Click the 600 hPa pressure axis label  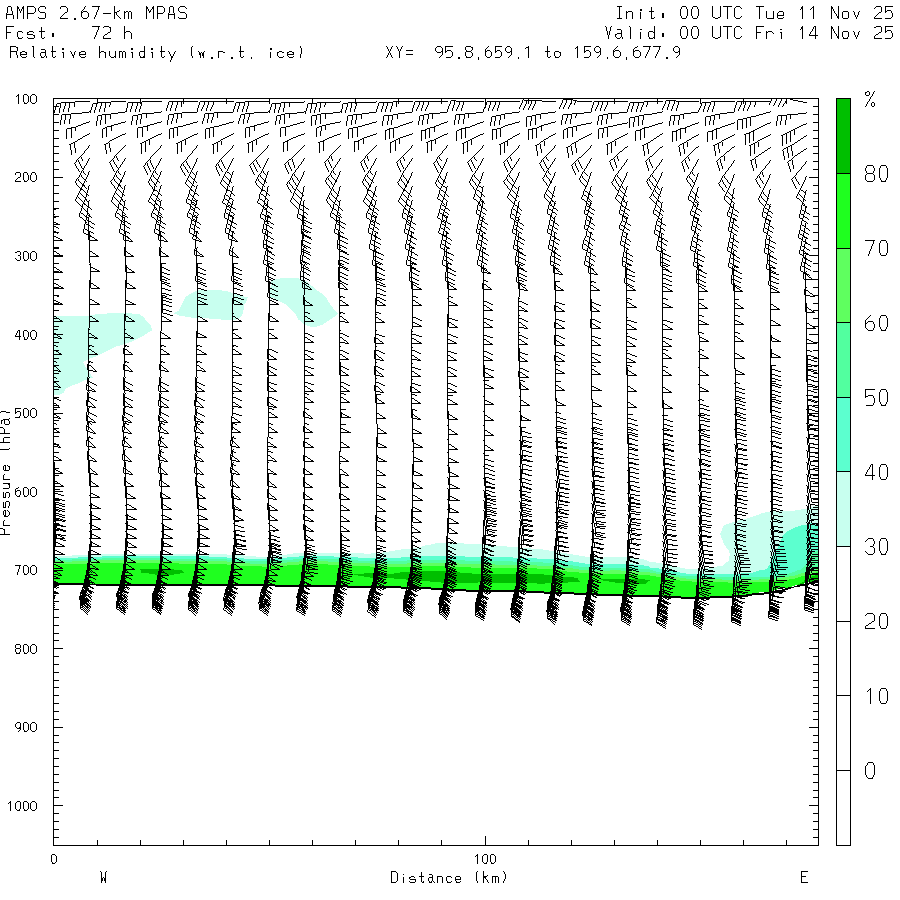pos(26,492)
